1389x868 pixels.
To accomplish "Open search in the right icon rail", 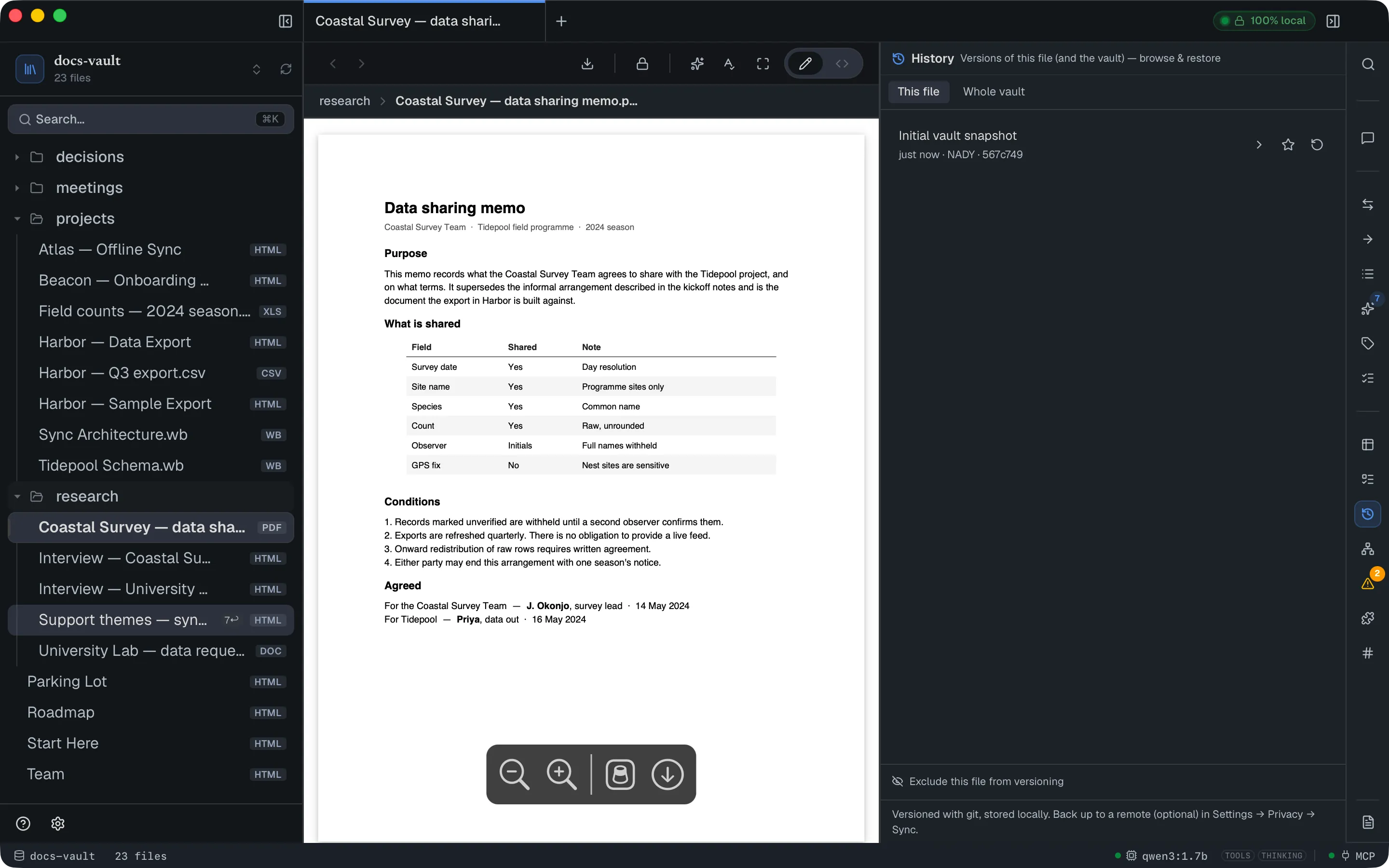I will (1368, 64).
